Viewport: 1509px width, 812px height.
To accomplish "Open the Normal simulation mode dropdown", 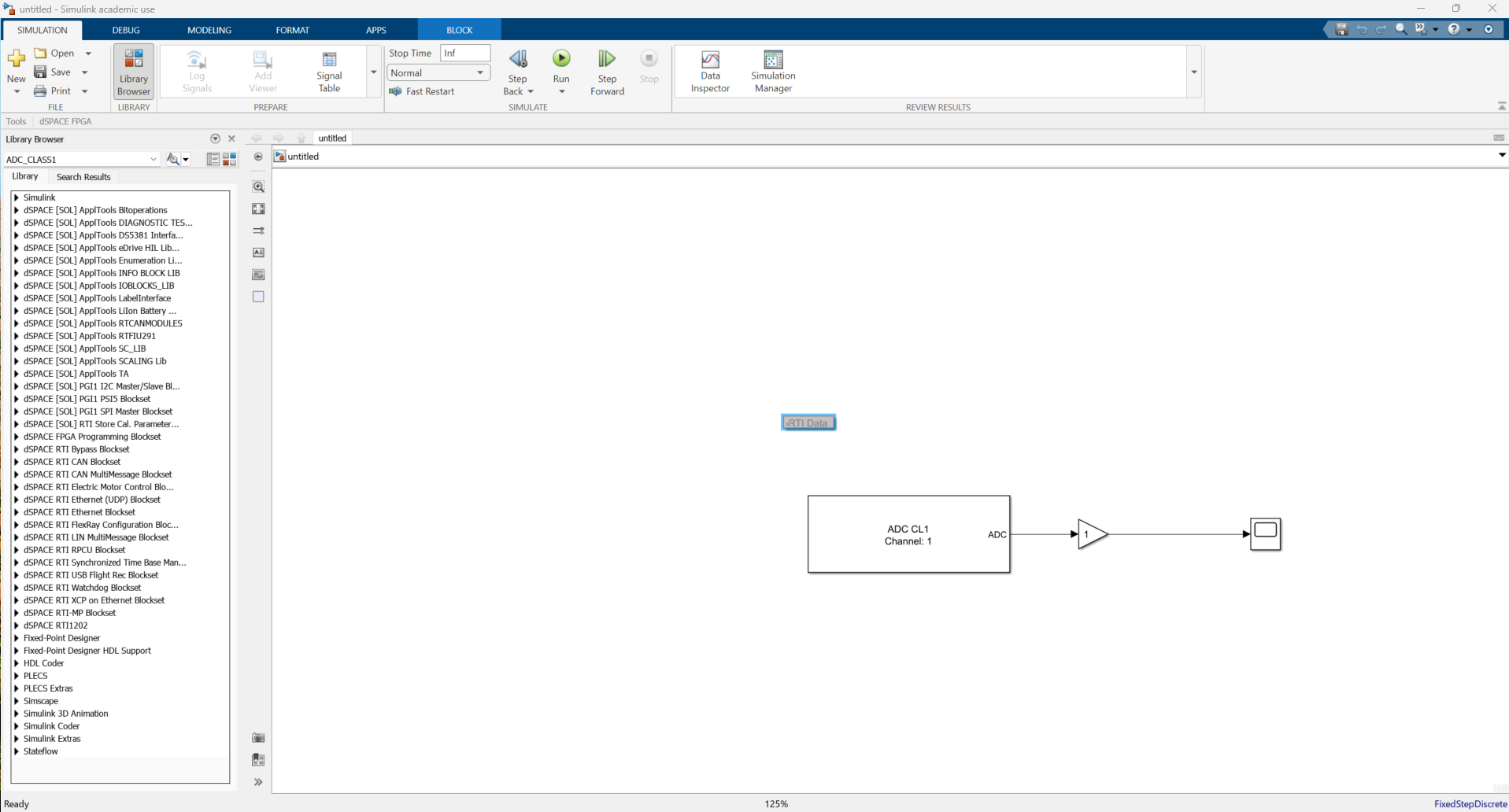I will (x=438, y=73).
